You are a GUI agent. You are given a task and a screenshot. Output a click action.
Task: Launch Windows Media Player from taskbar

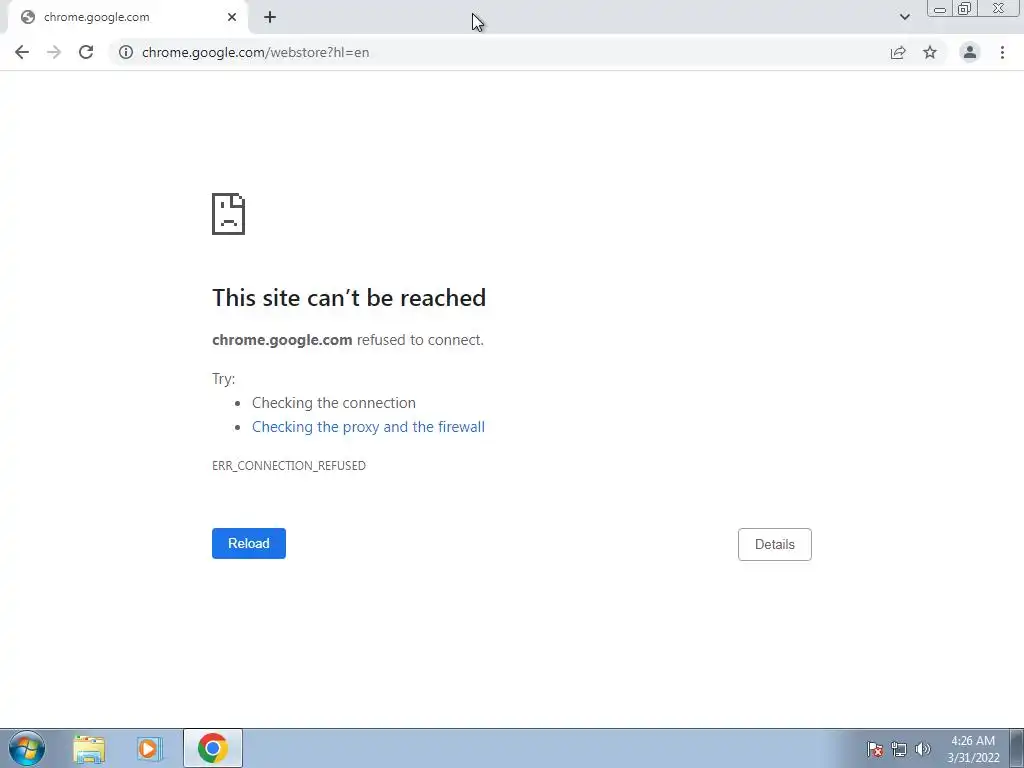(149, 748)
